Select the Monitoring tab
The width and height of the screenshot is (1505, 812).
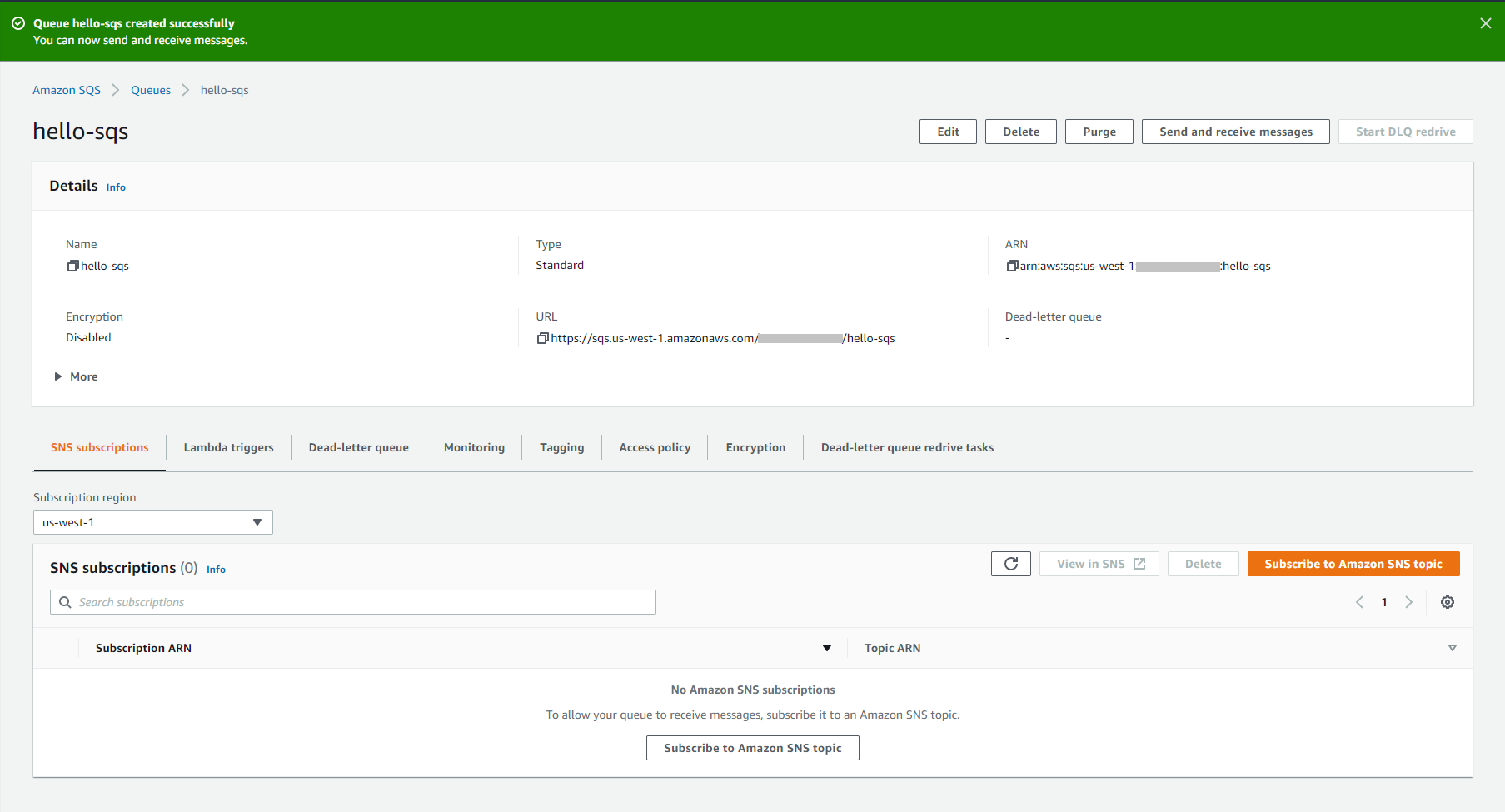(474, 447)
